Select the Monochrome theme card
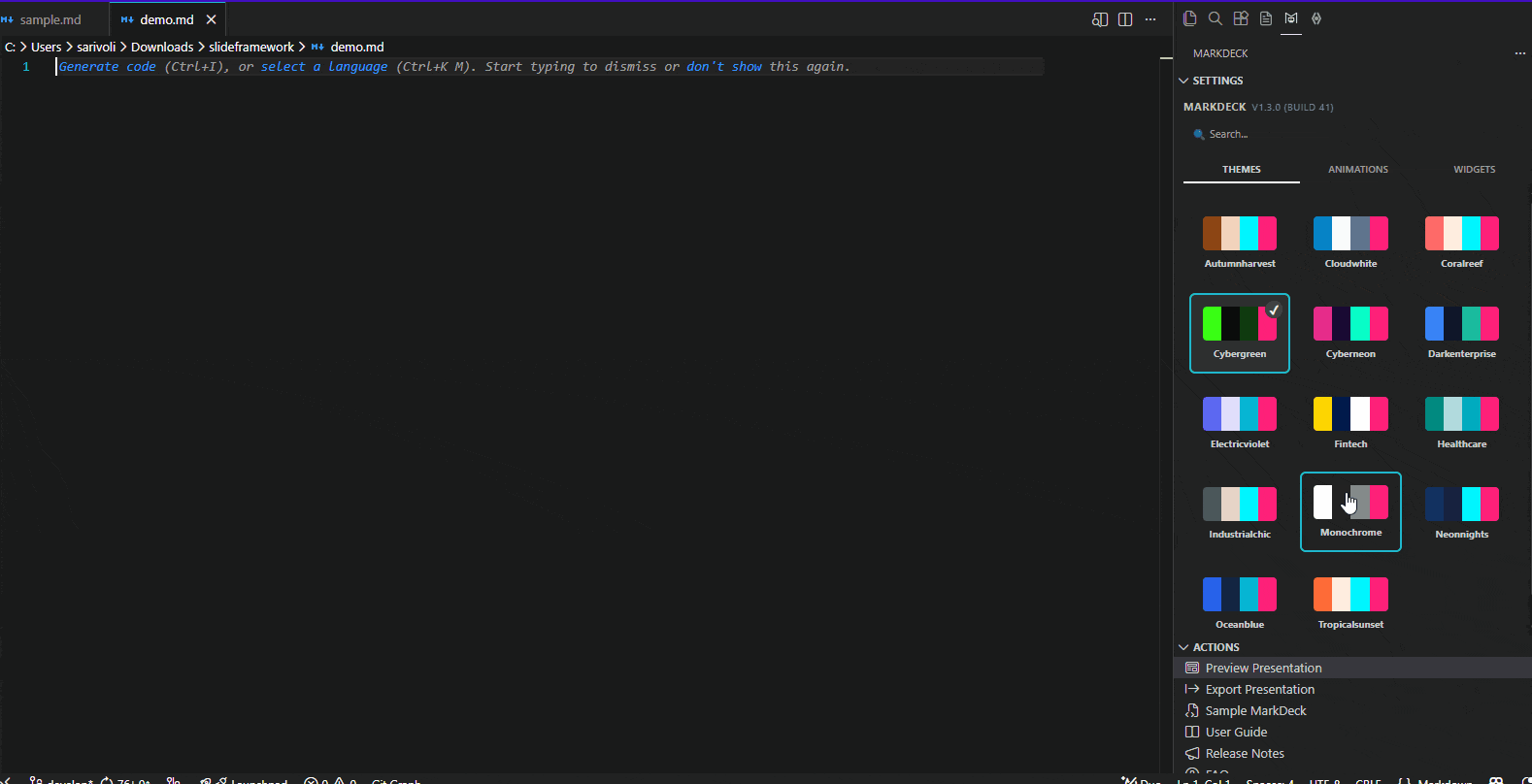 pyautogui.click(x=1350, y=511)
